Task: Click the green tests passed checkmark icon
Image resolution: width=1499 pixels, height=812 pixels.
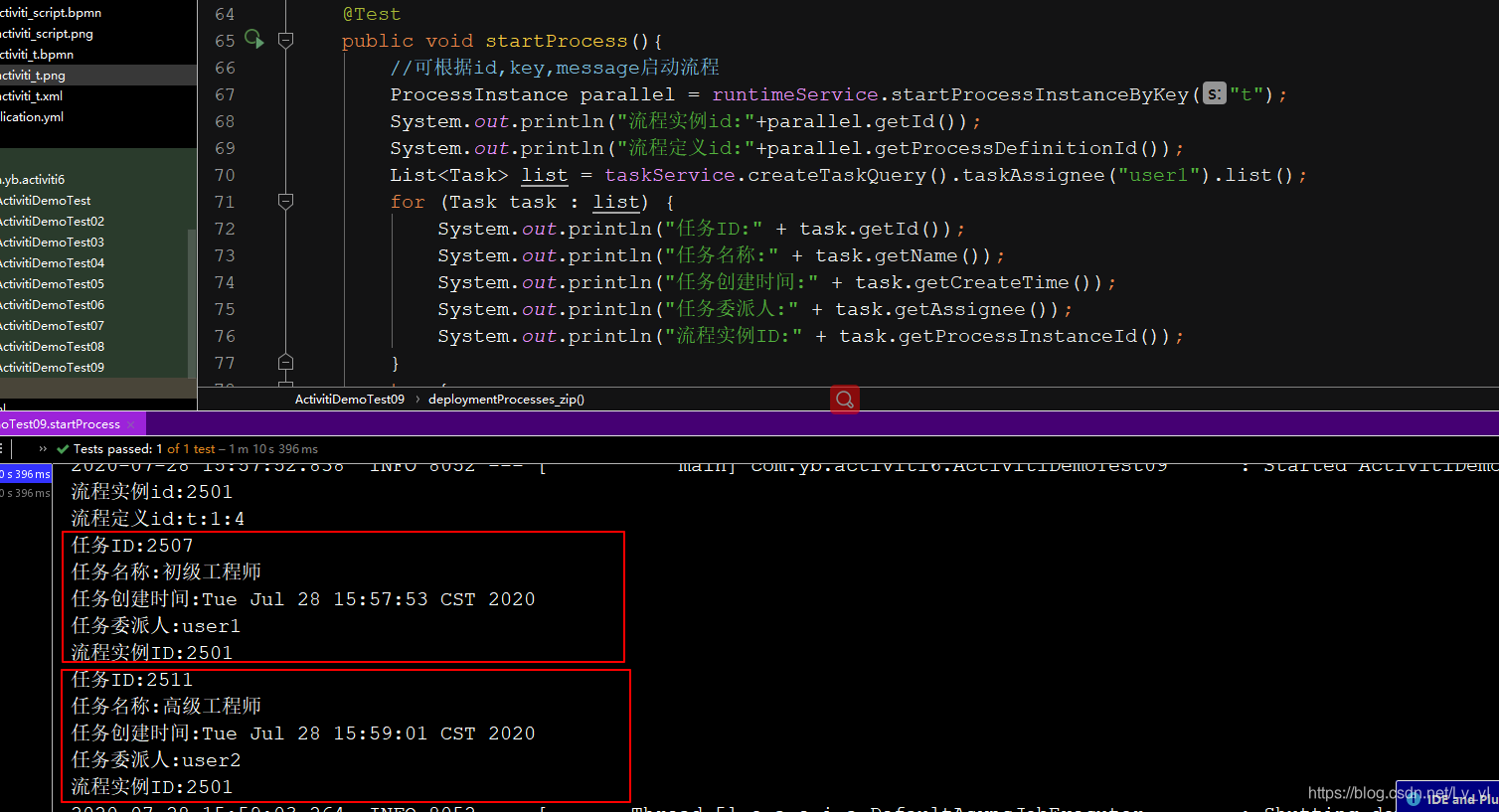Action: coord(63,449)
